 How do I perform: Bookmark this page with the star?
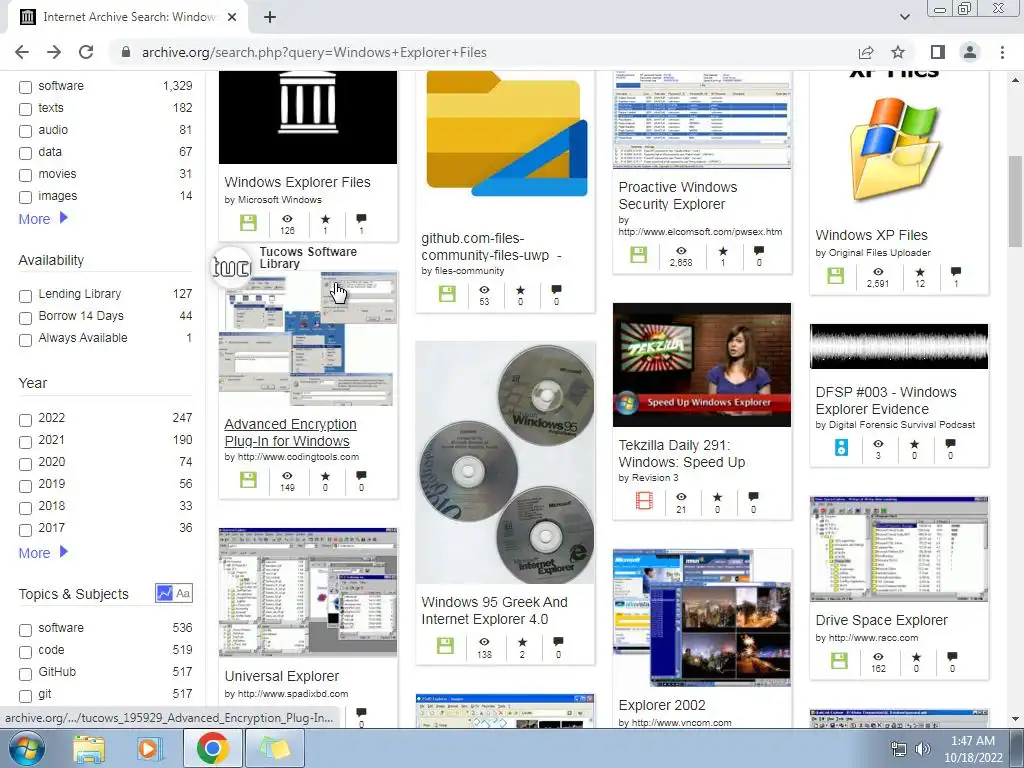tap(898, 52)
